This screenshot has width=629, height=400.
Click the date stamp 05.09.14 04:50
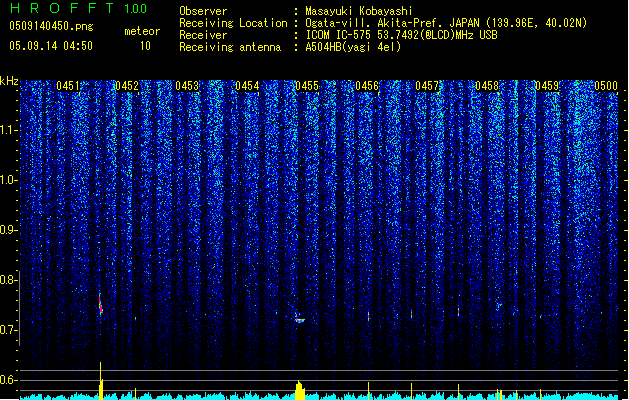[51, 46]
